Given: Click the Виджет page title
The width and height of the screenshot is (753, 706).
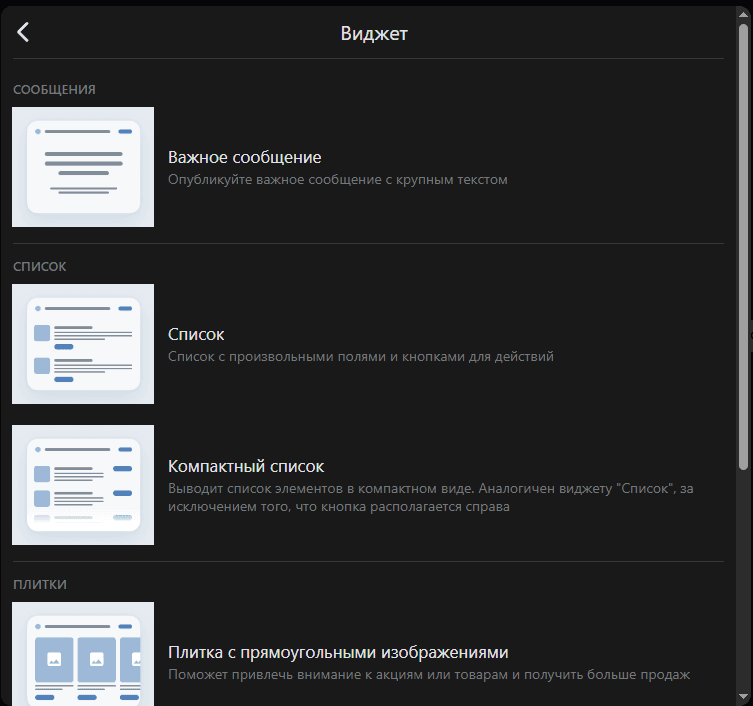Looking at the screenshot, I should 374,33.
